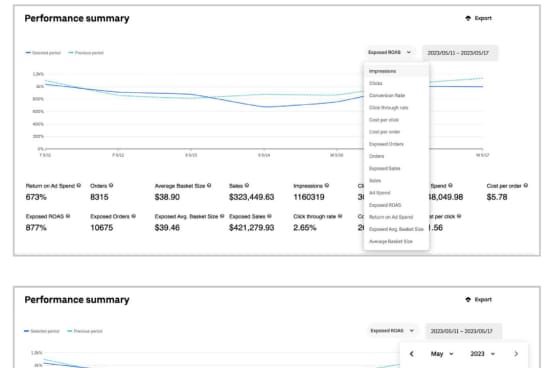Click the $323,449.63 Sales value
Image resolution: width=552 pixels, height=368 pixels.
click(251, 197)
